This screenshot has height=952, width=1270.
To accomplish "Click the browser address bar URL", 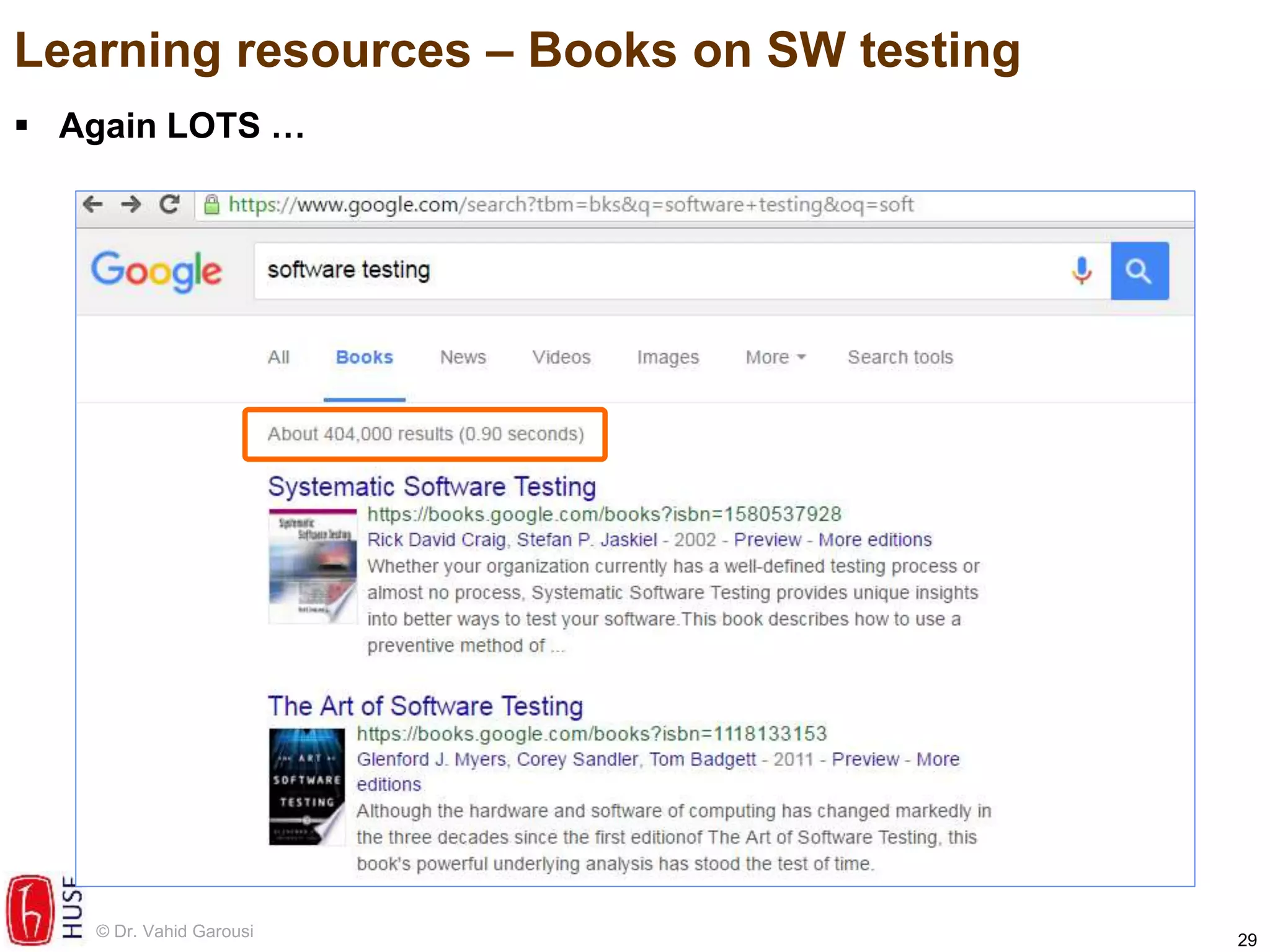I will [571, 205].
